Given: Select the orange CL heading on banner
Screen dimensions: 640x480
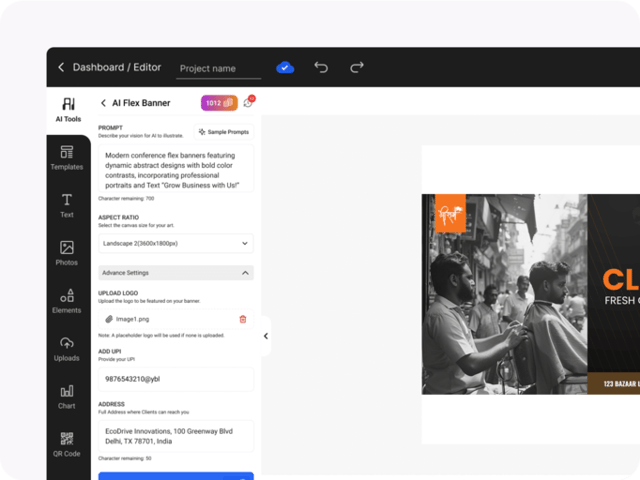Looking at the screenshot, I should pos(621,280).
